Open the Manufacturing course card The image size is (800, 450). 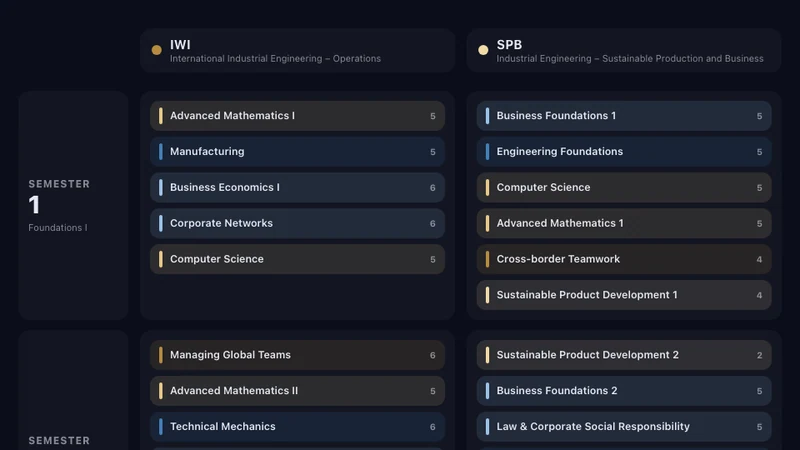pyautogui.click(x=297, y=152)
